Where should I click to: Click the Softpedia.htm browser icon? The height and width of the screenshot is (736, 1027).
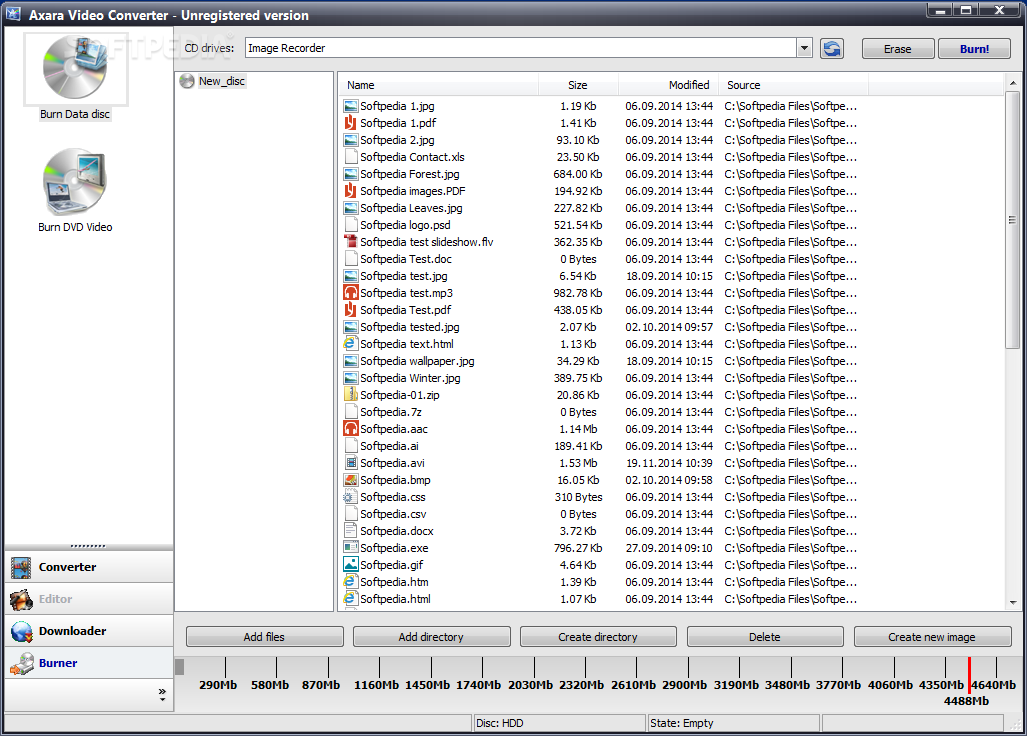[351, 583]
